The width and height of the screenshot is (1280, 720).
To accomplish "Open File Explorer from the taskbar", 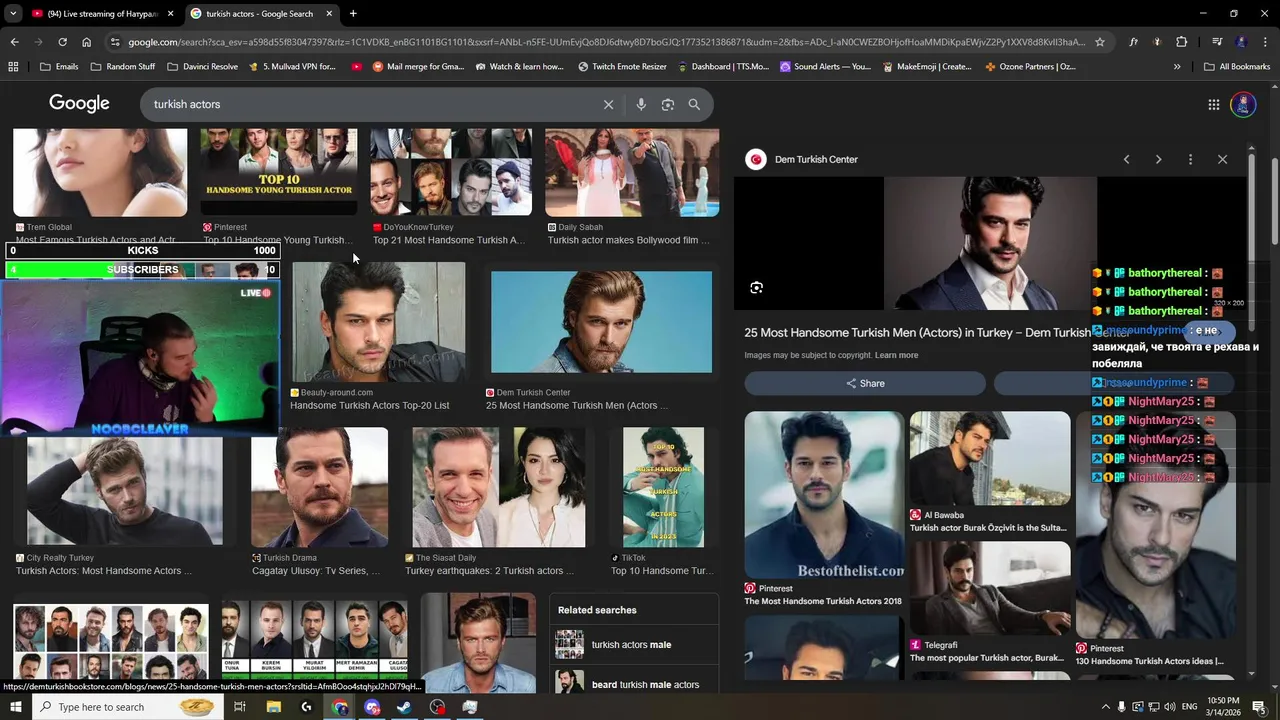I will [273, 707].
